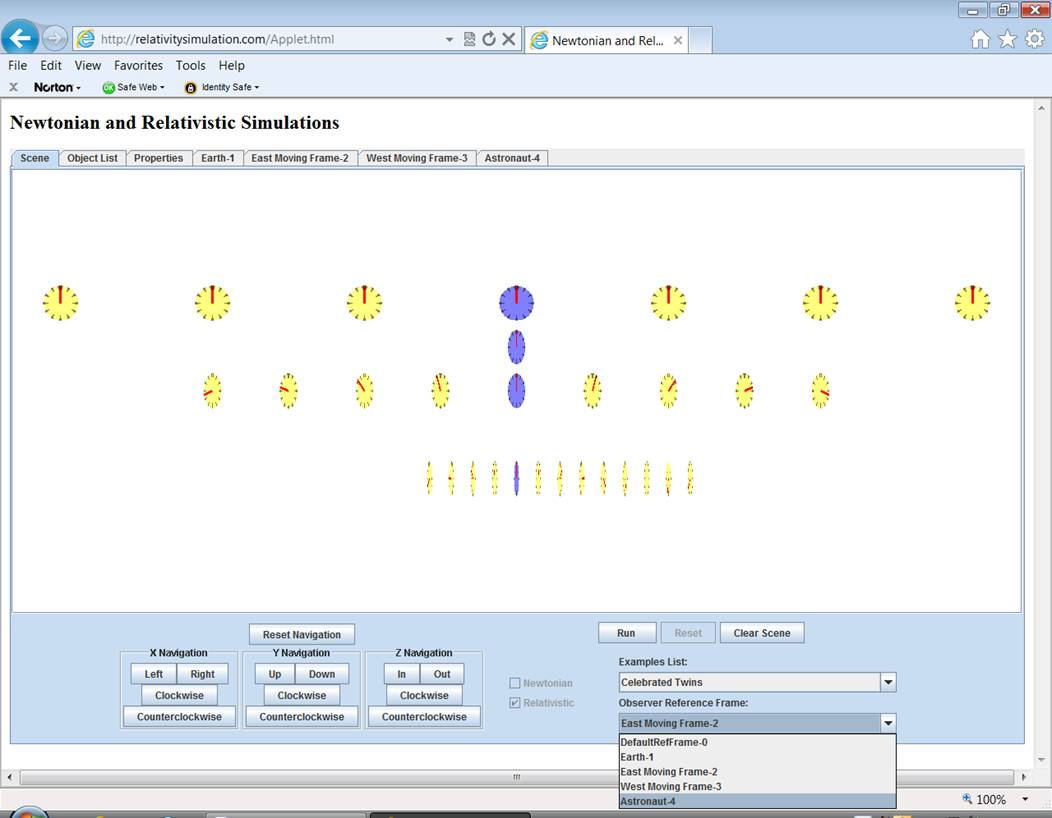
Task: Click the Refresh page icon
Action: pos(489,39)
